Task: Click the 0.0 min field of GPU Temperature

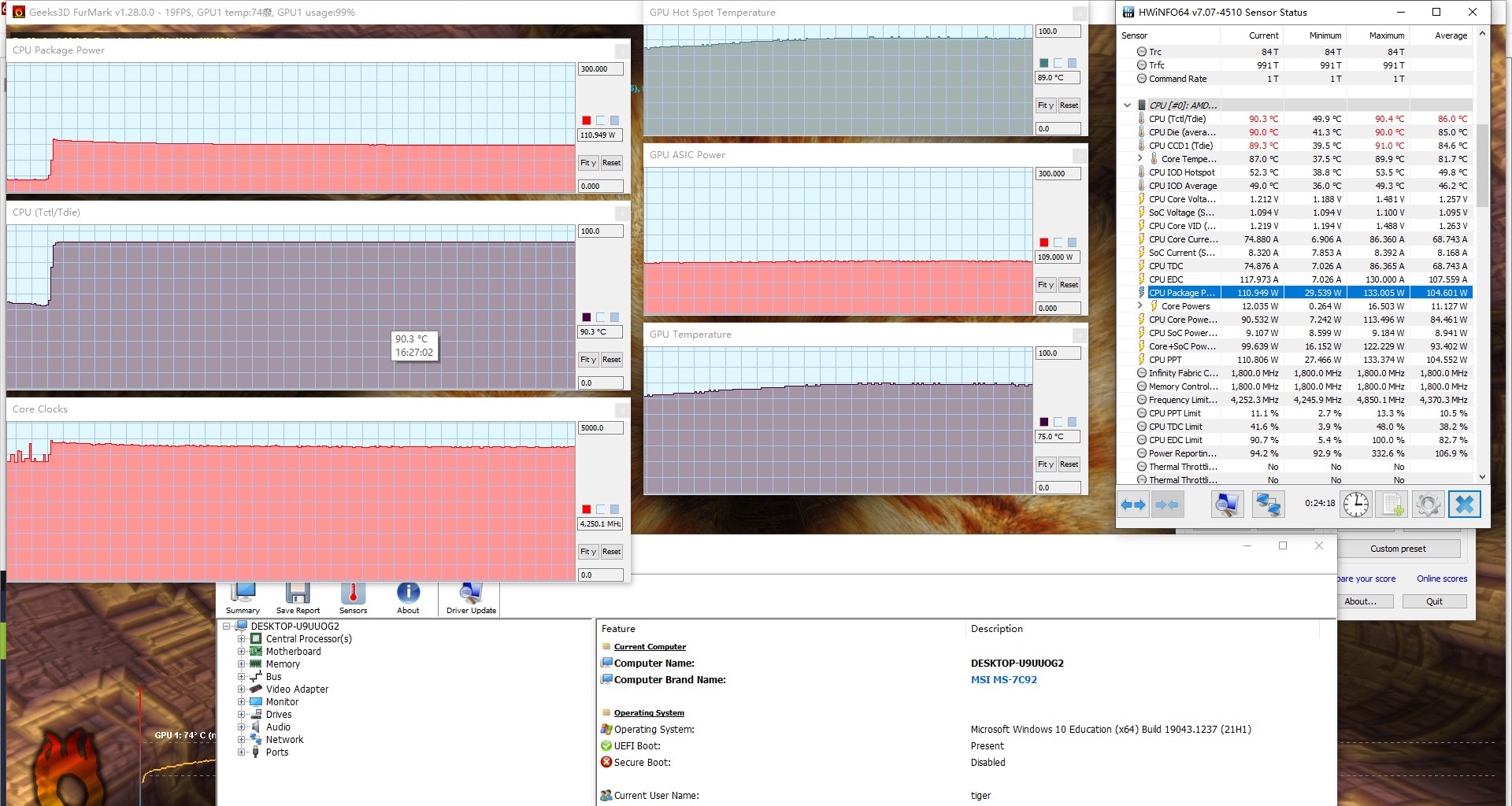Action: point(1058,488)
